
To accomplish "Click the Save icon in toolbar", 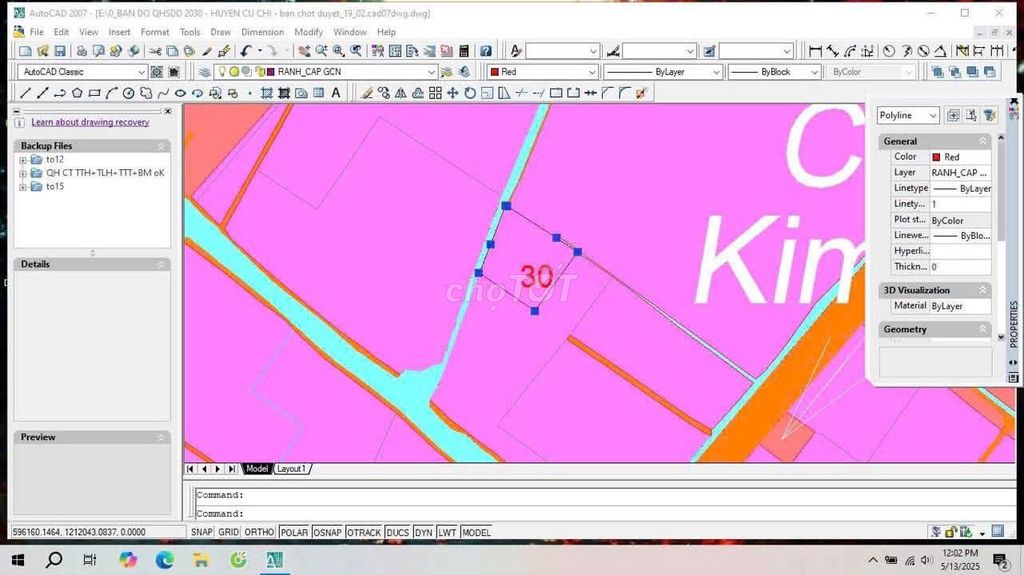I will (x=60, y=51).
